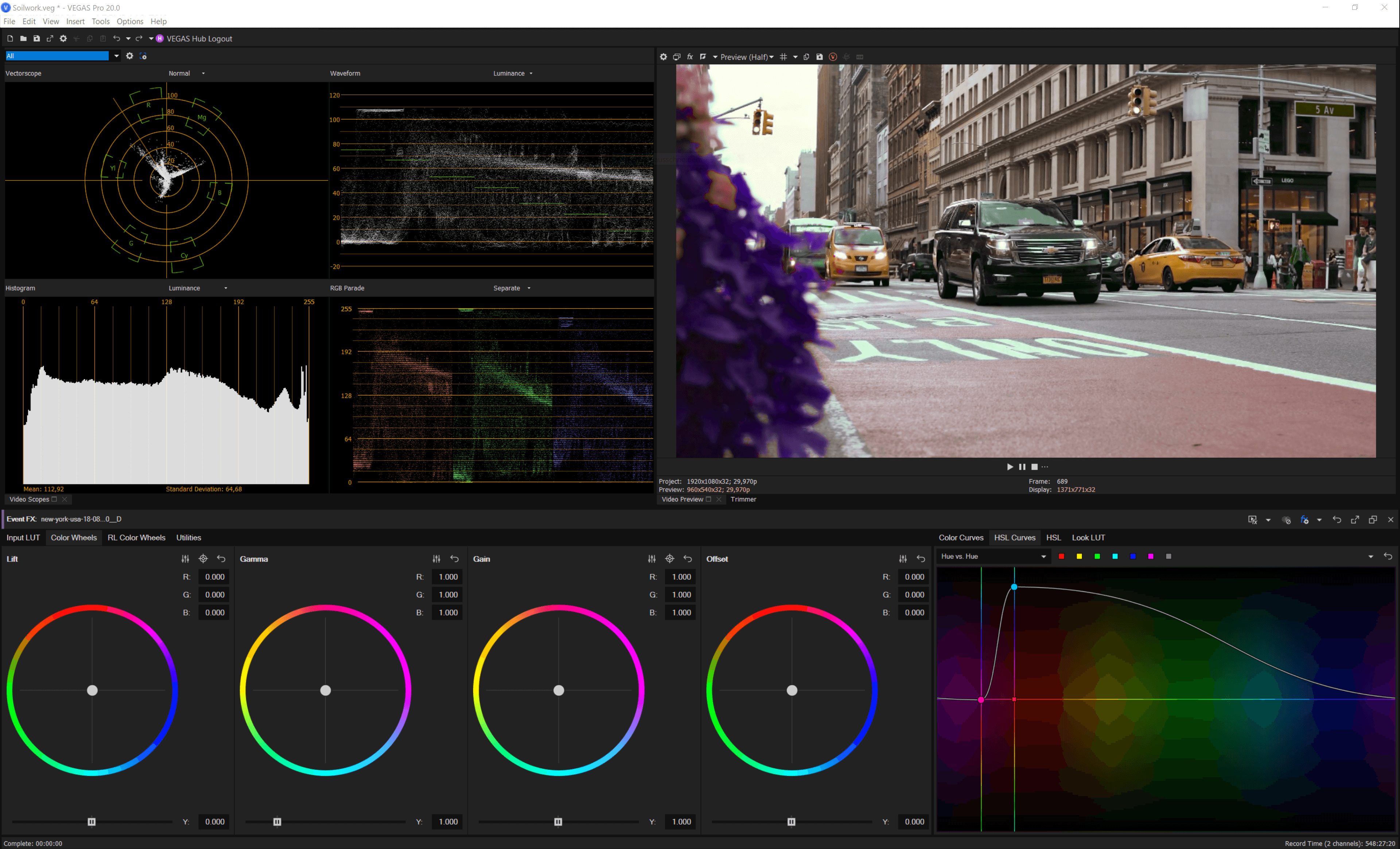The height and width of the screenshot is (849, 1400).
Task: Toggle Preview on External Monitor icon
Action: 677,57
